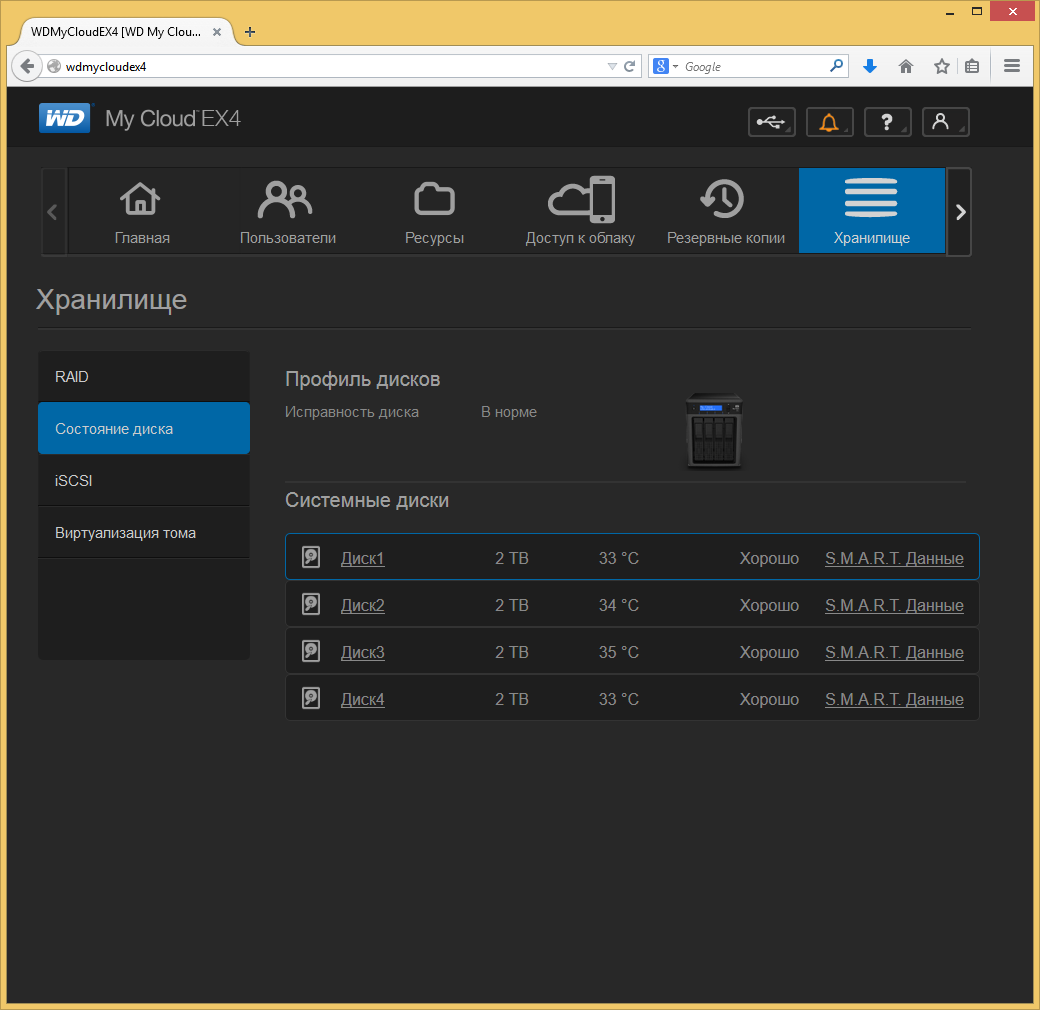Select the RAID sidebar tab
Image resolution: width=1040 pixels, height=1010 pixels.
point(144,377)
